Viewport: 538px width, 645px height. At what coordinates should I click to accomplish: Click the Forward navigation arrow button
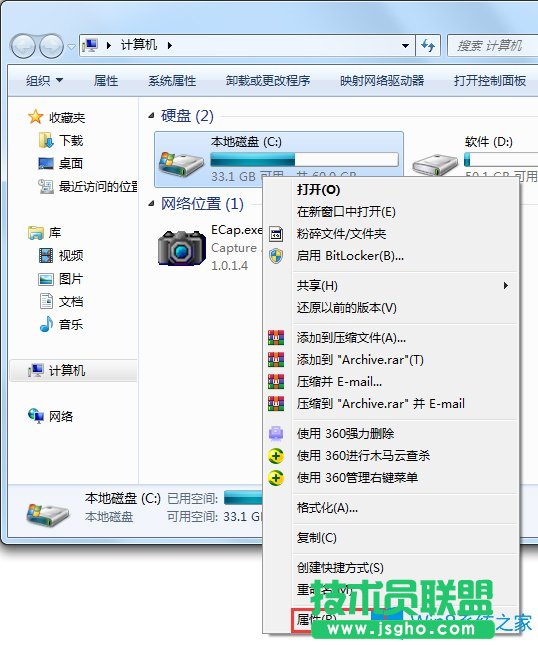(x=51, y=46)
